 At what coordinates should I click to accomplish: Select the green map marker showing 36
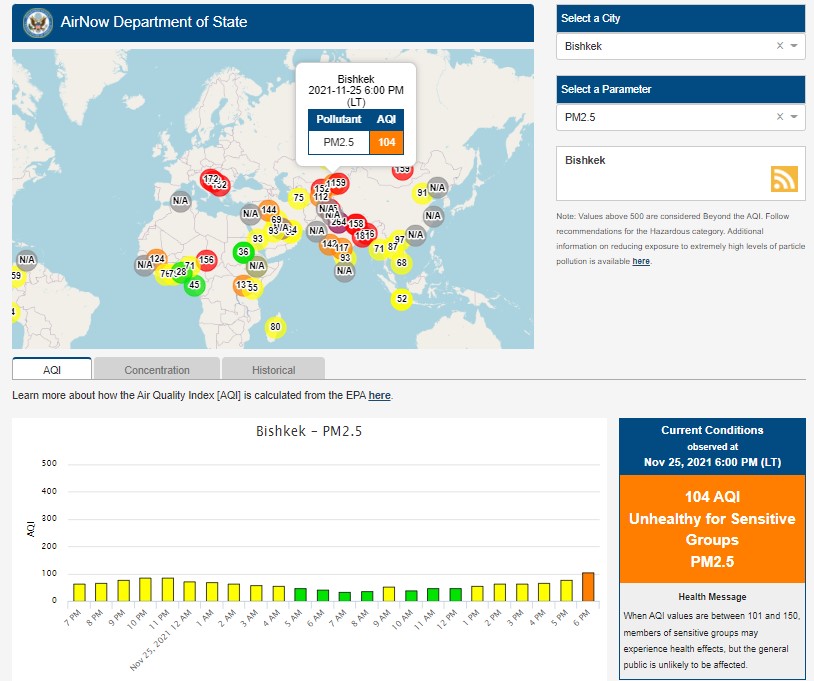point(243,252)
